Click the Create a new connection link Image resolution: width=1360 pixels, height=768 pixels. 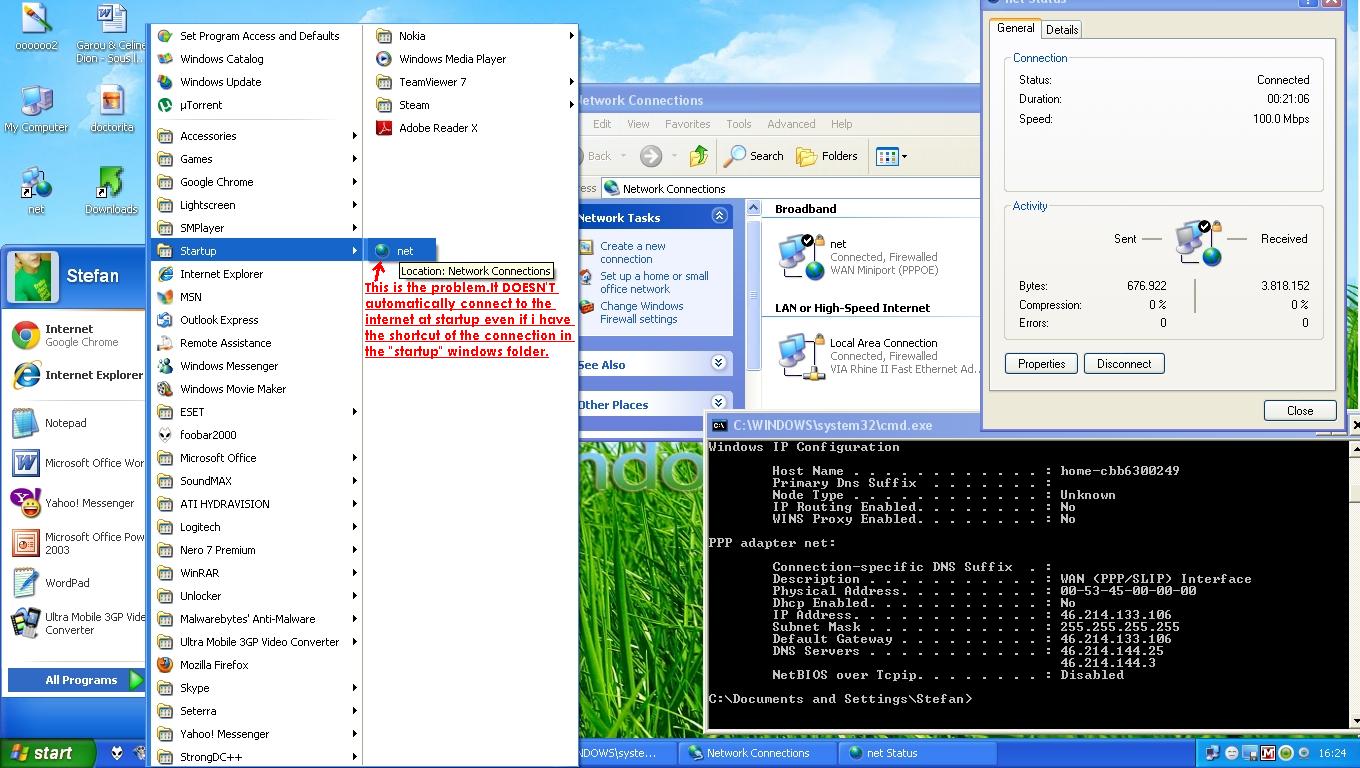[633, 252]
